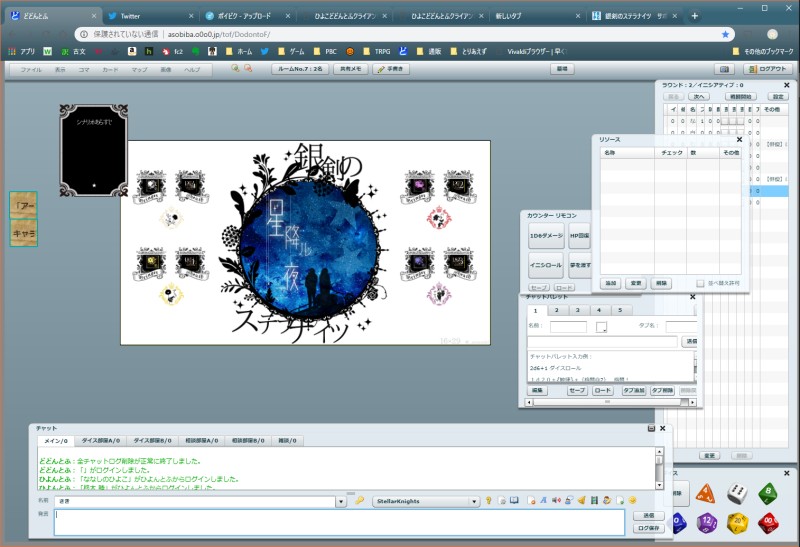800x547 pixels.
Task: Click the 共有メモ button
Action: pyautogui.click(x=351, y=69)
